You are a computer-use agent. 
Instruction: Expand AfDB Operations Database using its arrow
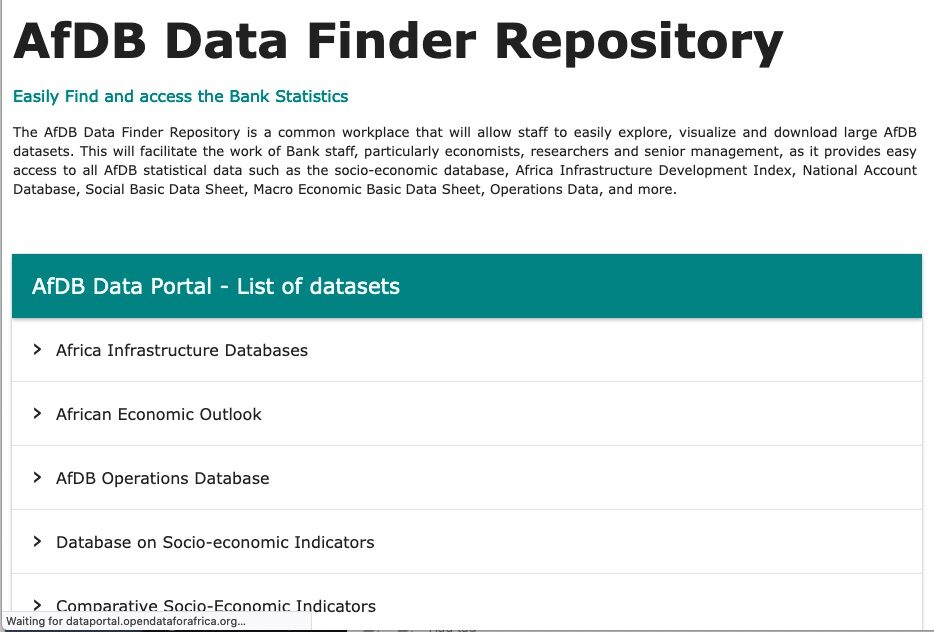pyautogui.click(x=37, y=478)
